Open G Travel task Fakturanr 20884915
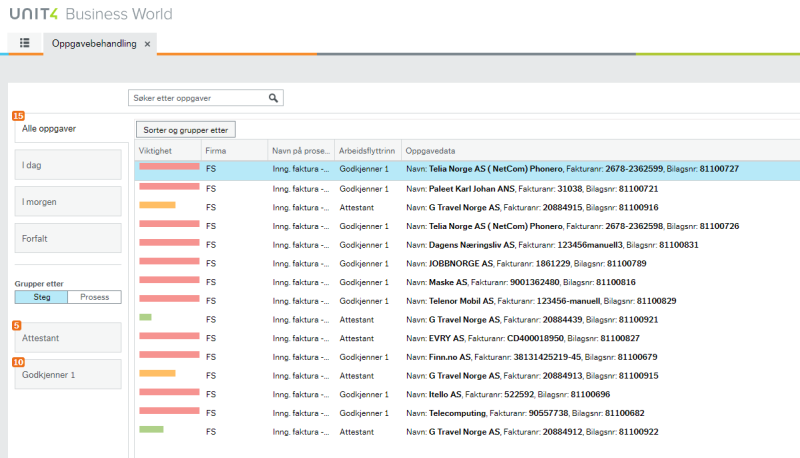The image size is (800, 458). 467,208
